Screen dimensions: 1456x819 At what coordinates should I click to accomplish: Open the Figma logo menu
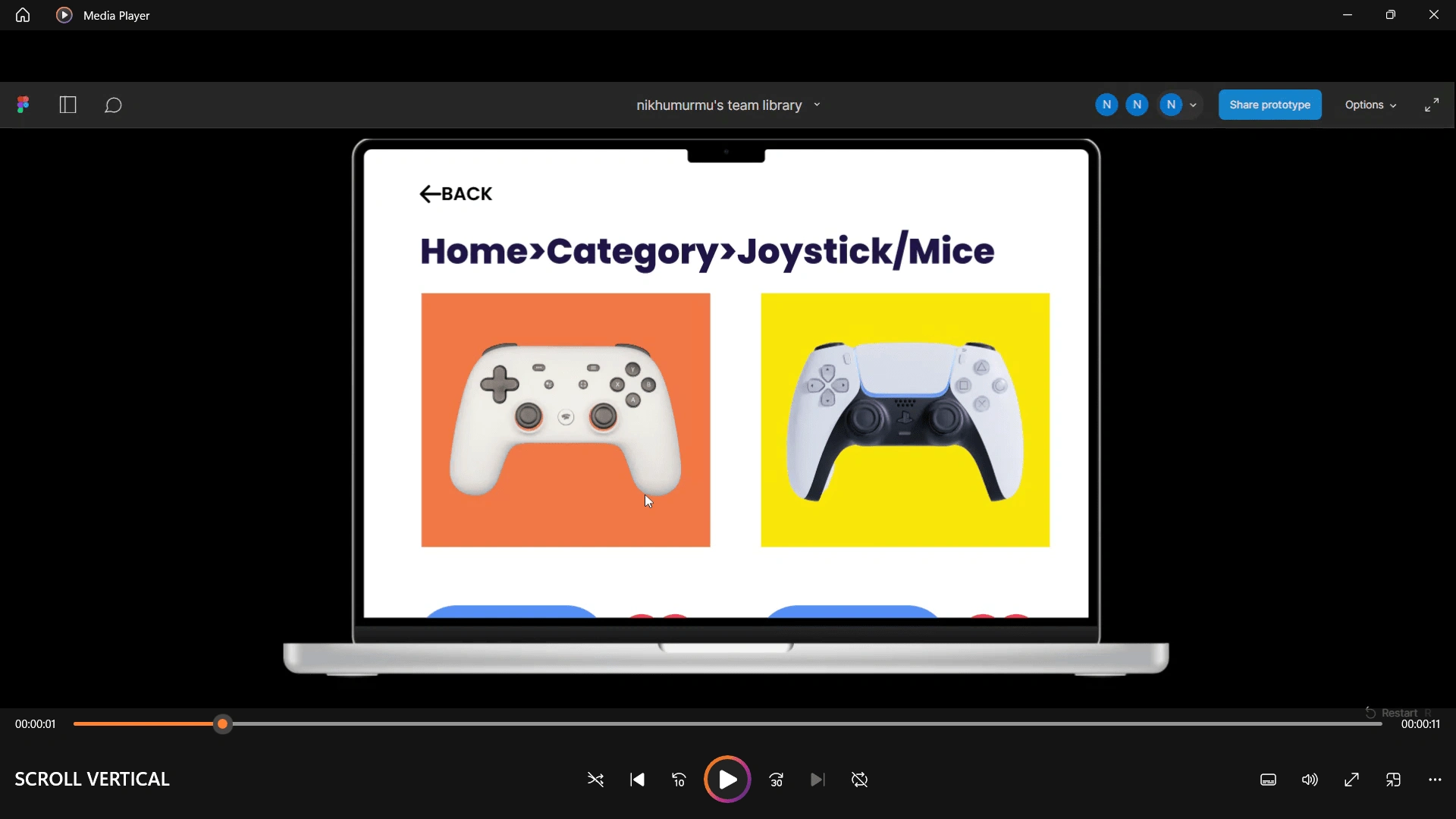24,105
